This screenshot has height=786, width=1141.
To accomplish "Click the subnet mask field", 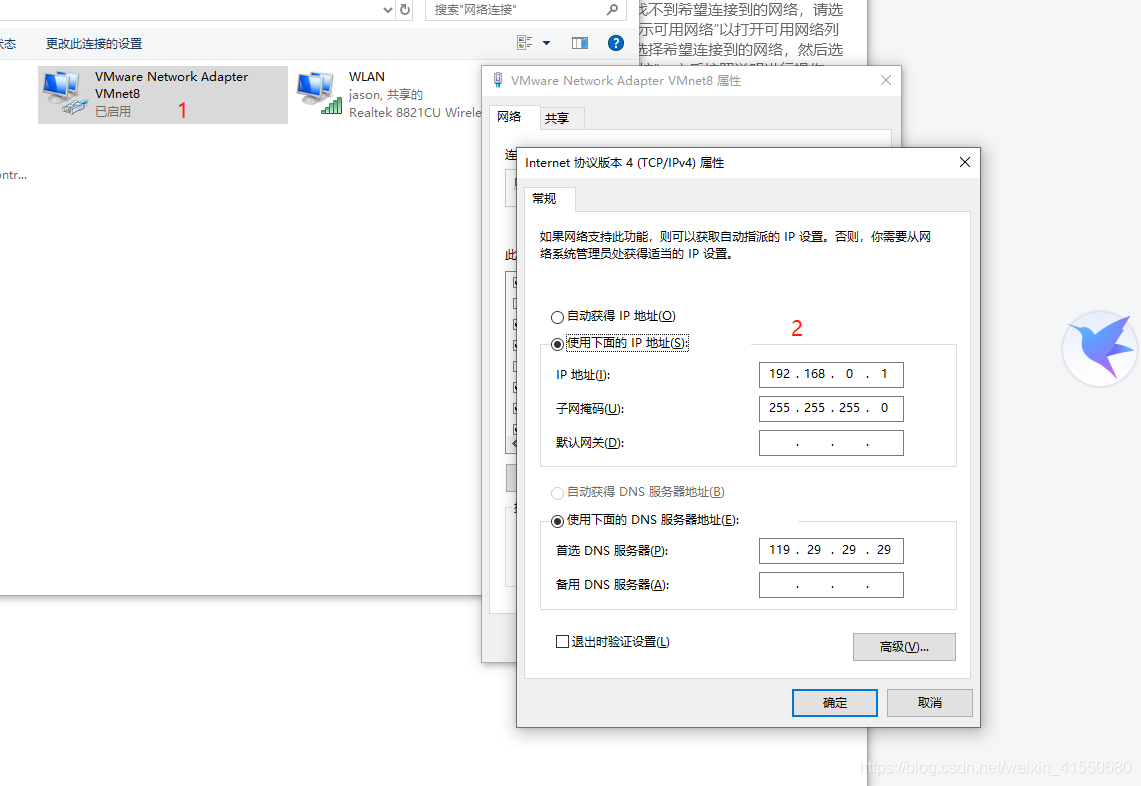I will [831, 408].
